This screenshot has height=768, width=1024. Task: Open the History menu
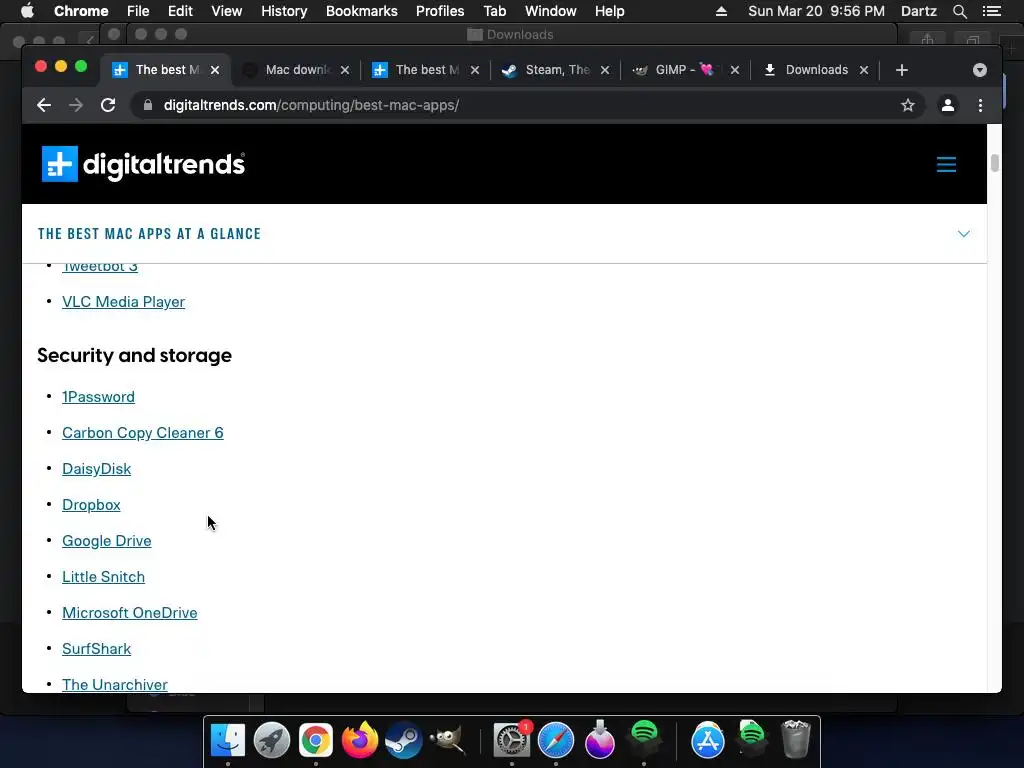284,11
